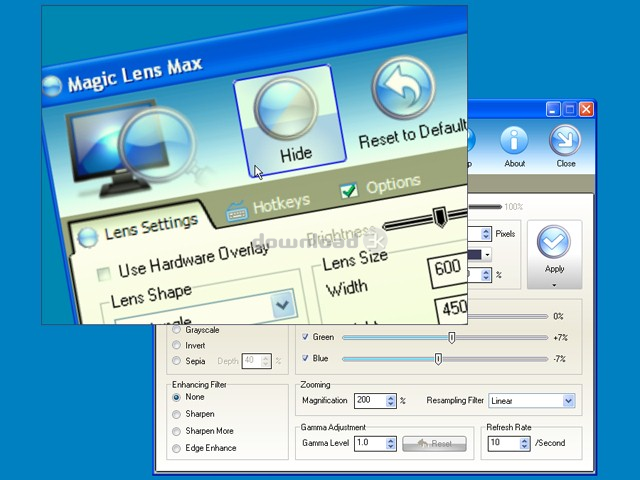Click the Gamma Reset button
The width and height of the screenshot is (640, 480).
(434, 444)
